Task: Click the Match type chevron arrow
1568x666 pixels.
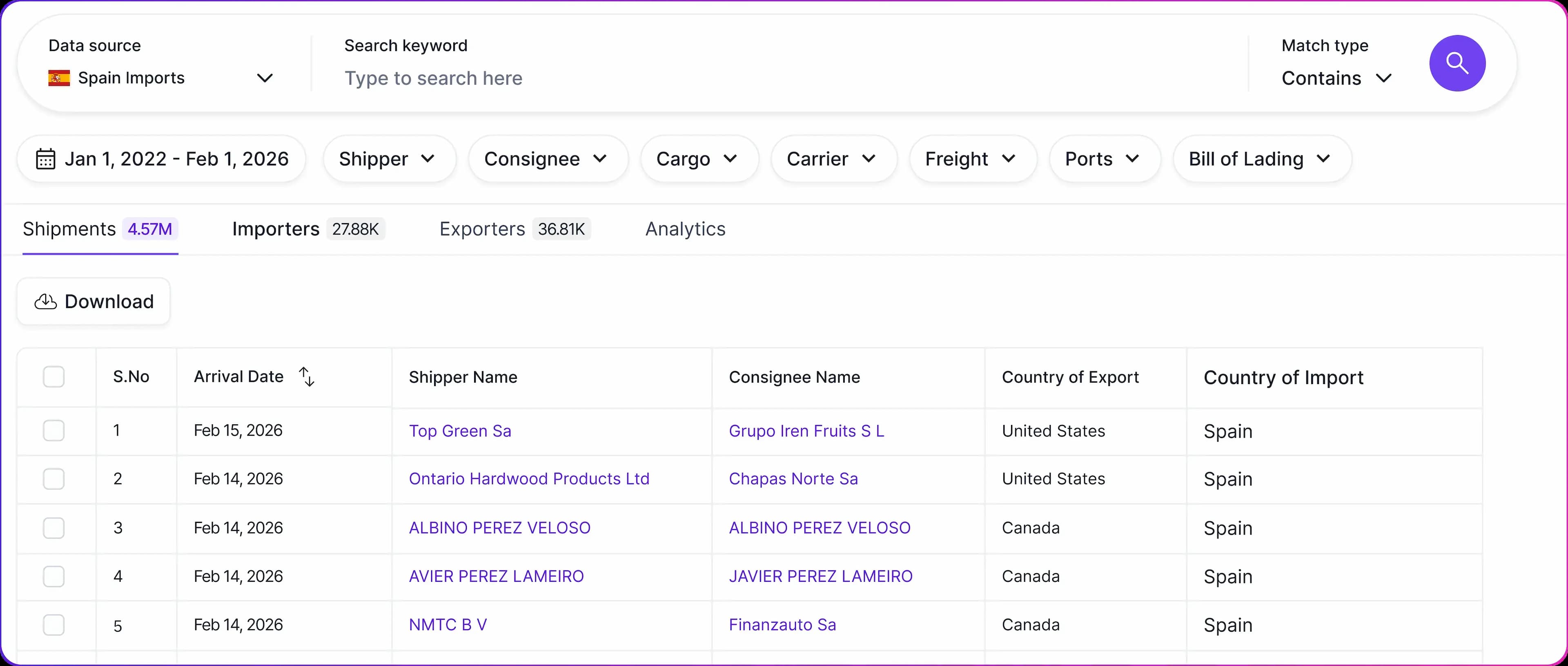Action: point(1383,78)
